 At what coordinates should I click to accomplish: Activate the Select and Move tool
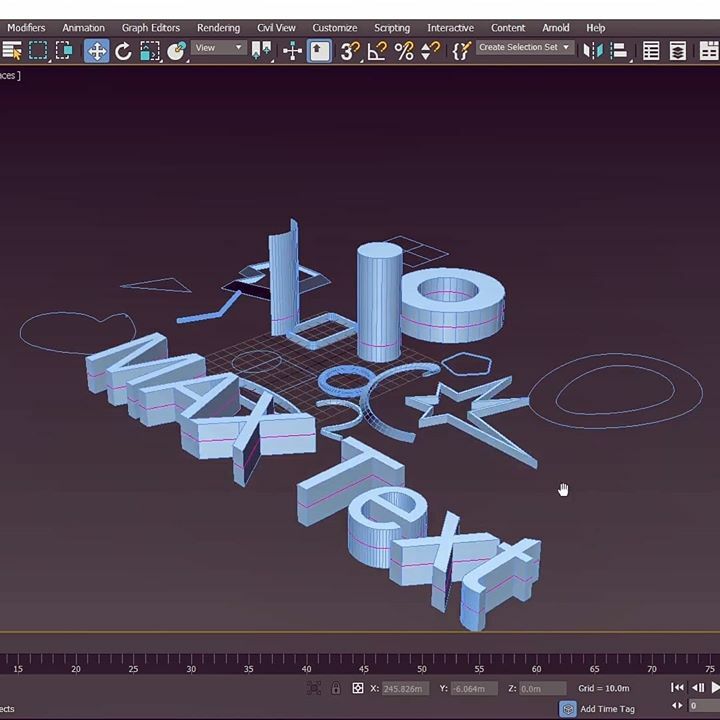coord(96,51)
